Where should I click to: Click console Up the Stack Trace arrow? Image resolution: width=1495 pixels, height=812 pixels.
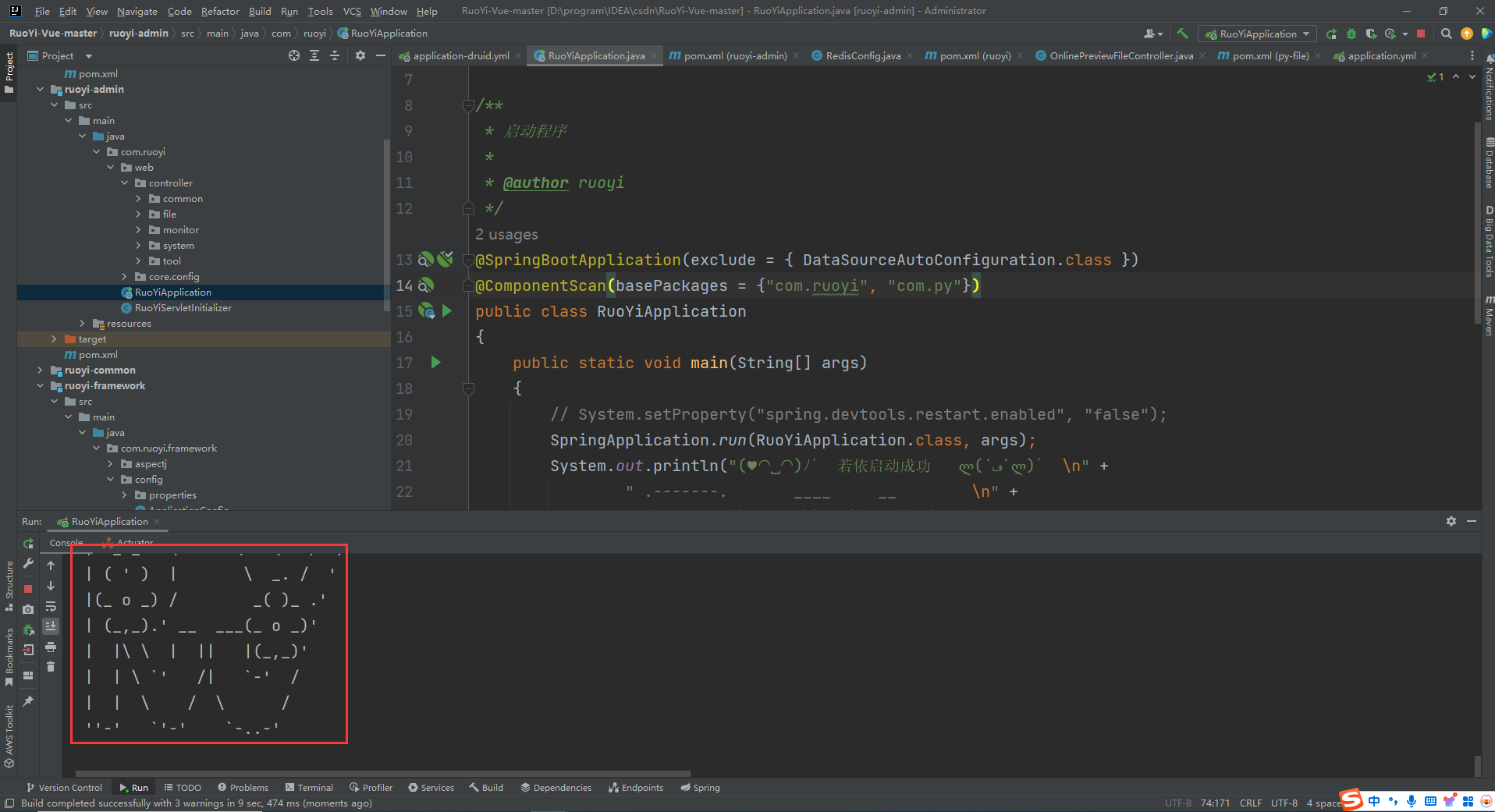[51, 566]
